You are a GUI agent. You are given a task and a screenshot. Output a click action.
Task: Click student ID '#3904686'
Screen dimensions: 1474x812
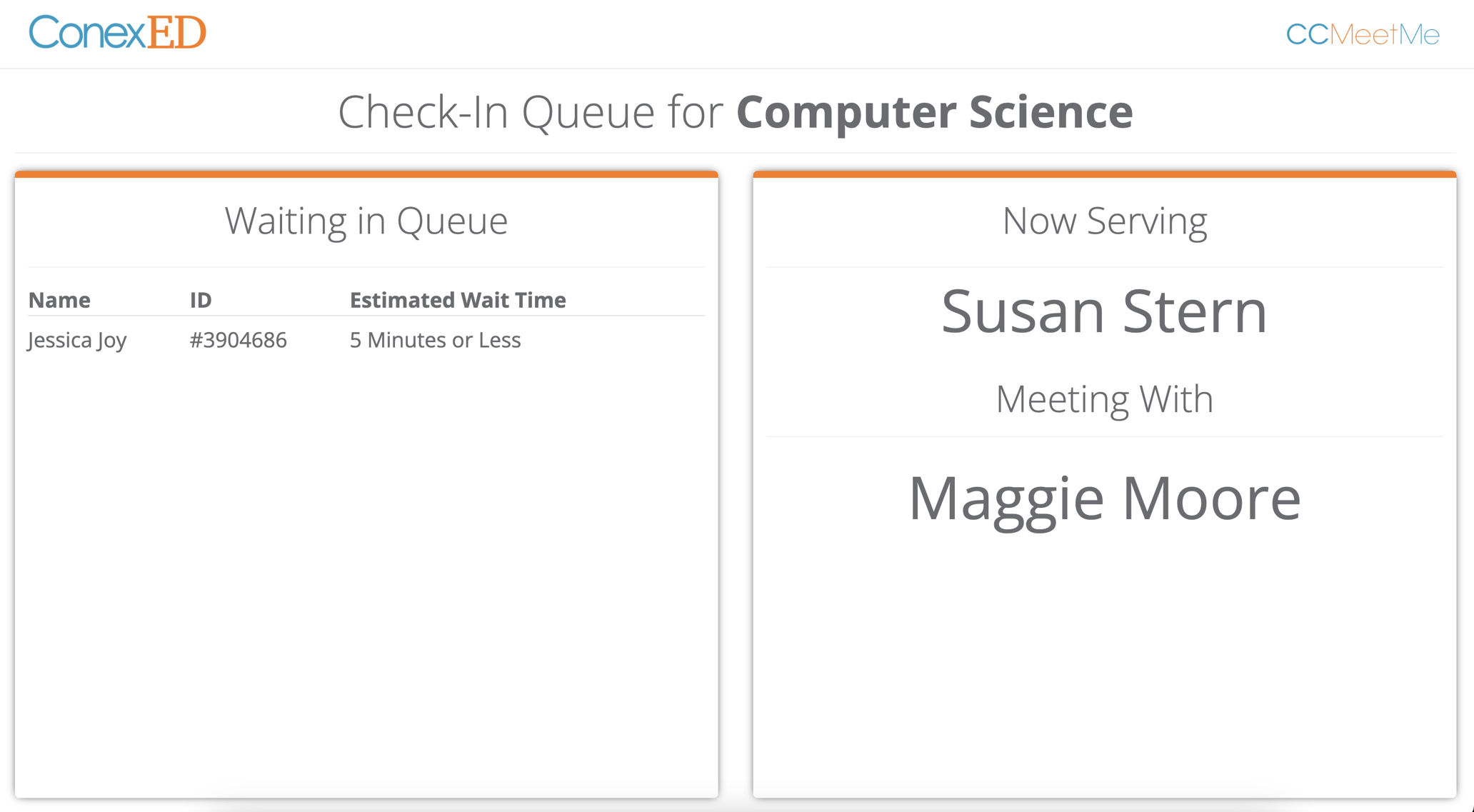point(239,340)
